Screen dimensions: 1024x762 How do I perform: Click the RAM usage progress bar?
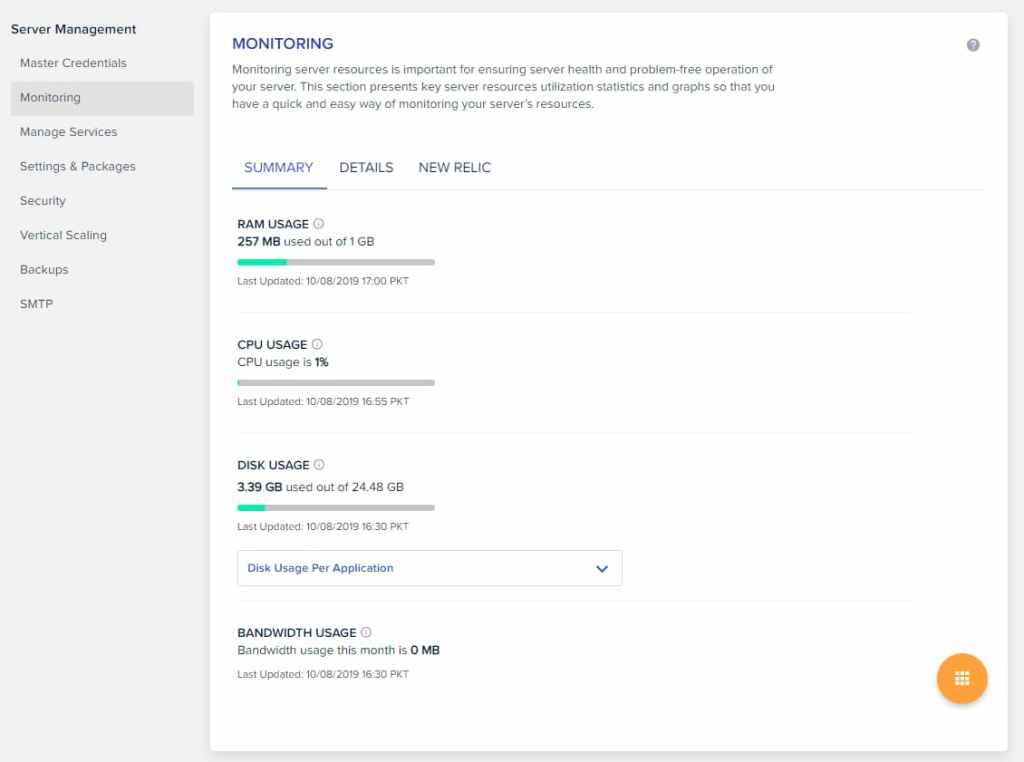point(335,262)
